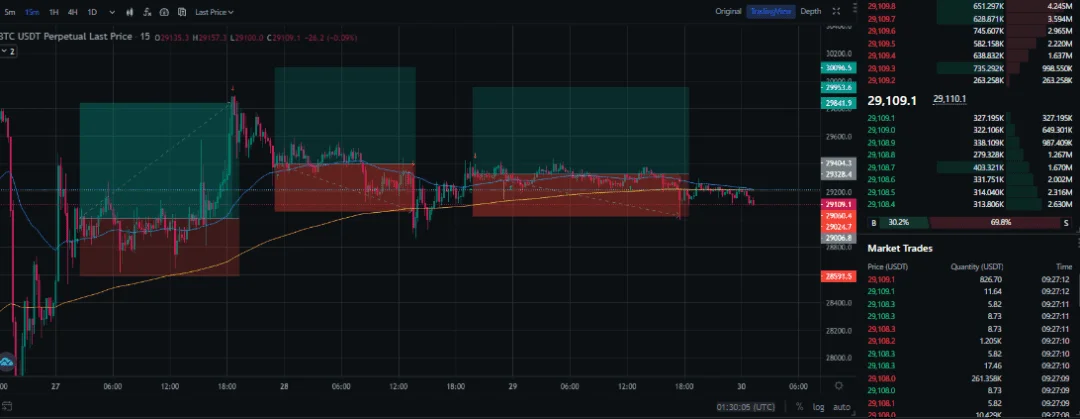Viewport: 1080px width, 419px height.
Task: Open the candlestick chart type selector
Action: click(129, 12)
